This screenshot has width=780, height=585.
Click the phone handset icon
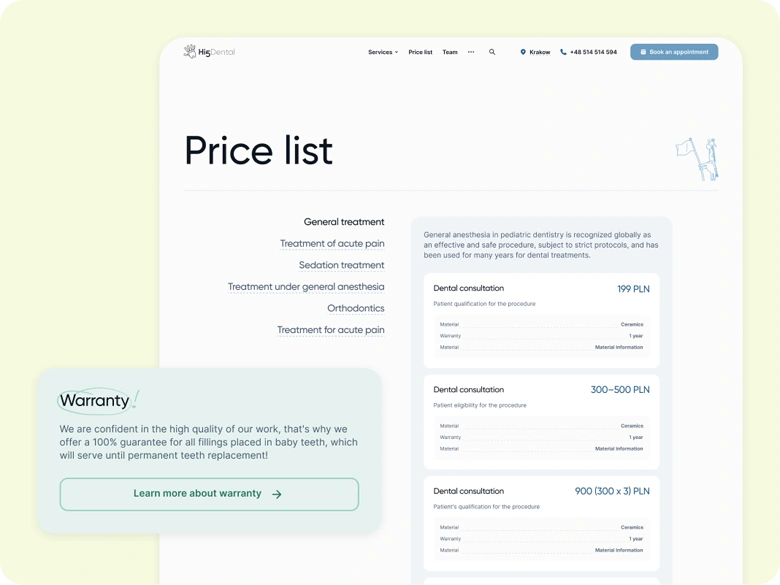[563, 52]
